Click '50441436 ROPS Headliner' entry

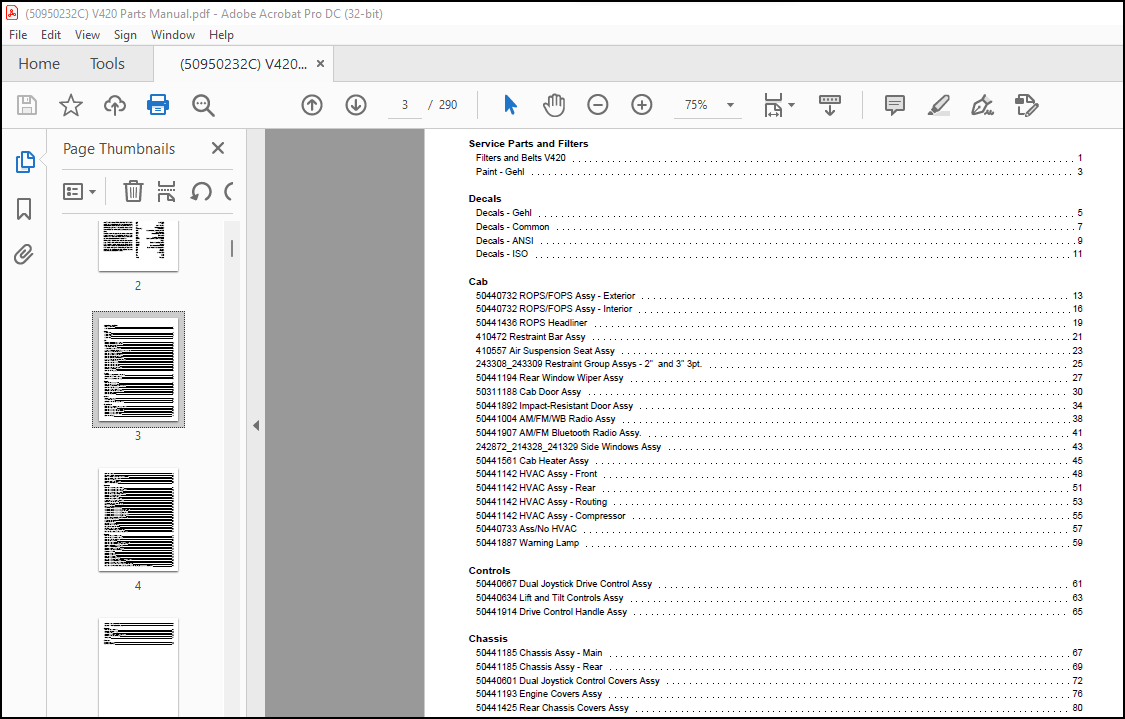click(x=532, y=323)
